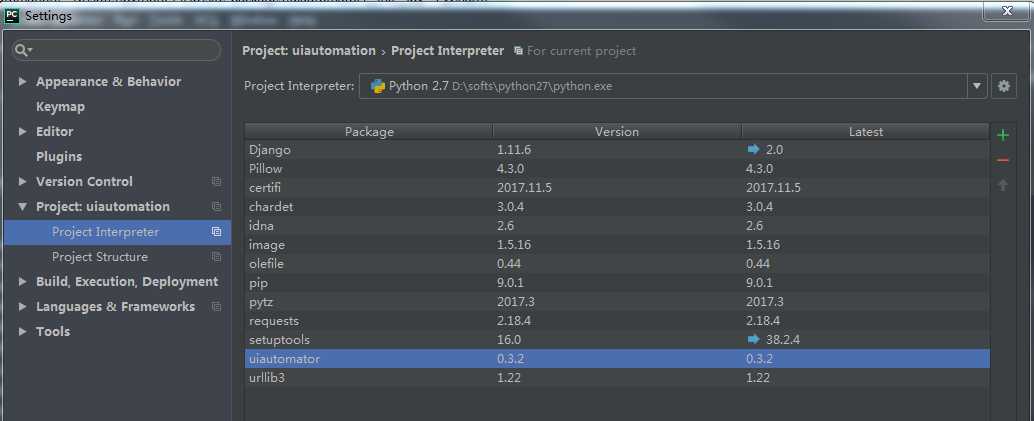Select the uiautomator package row
The image size is (1034, 421).
click(x=617, y=359)
